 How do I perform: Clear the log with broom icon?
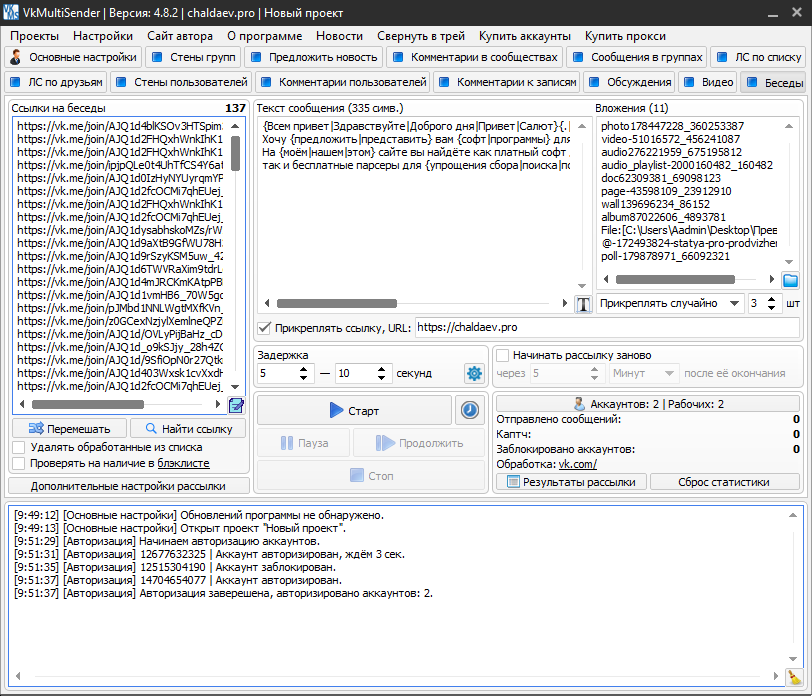pos(793,676)
